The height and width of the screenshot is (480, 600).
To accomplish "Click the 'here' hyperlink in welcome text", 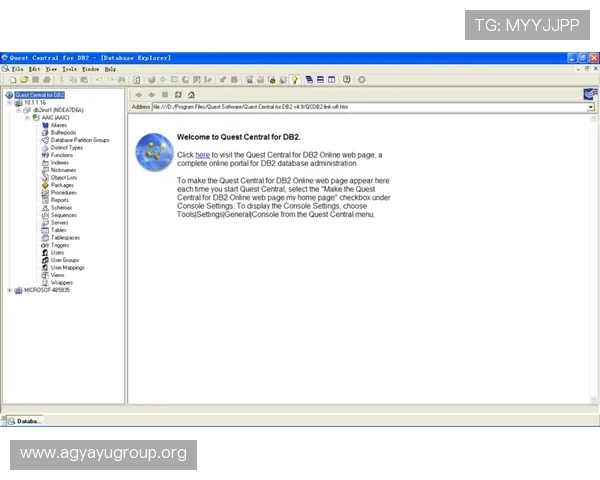I will point(202,155).
